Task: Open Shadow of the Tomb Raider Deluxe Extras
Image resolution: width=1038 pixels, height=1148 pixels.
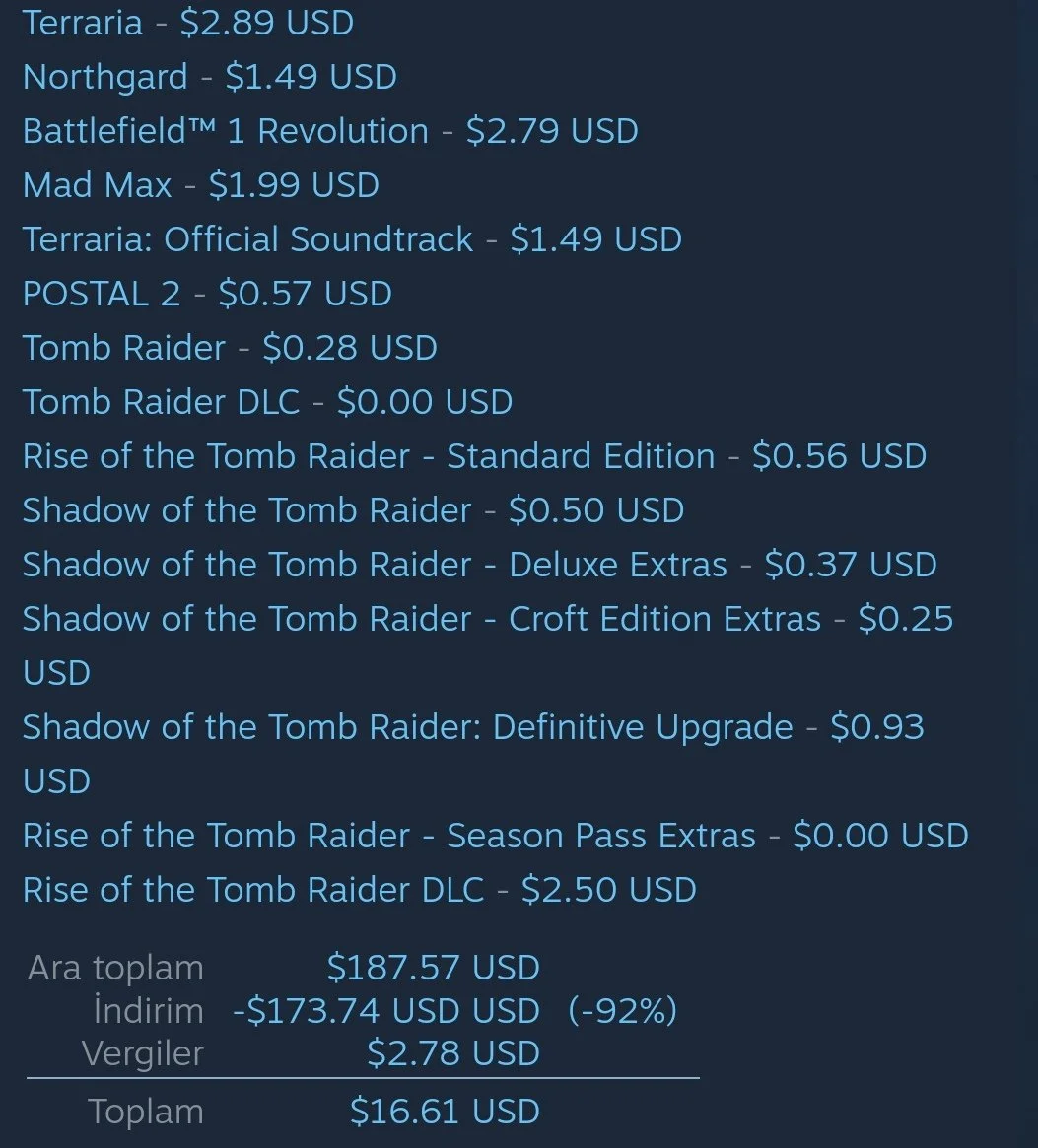Action: 480,565
